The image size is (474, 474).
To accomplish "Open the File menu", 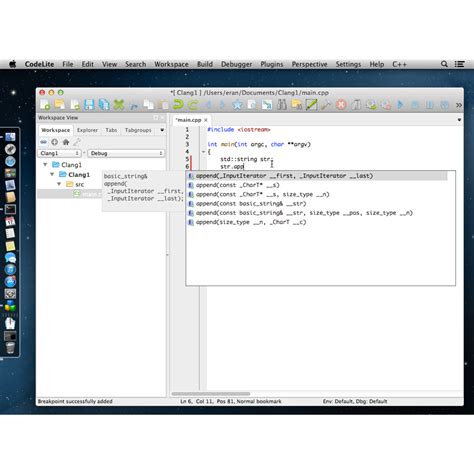I will click(x=68, y=64).
